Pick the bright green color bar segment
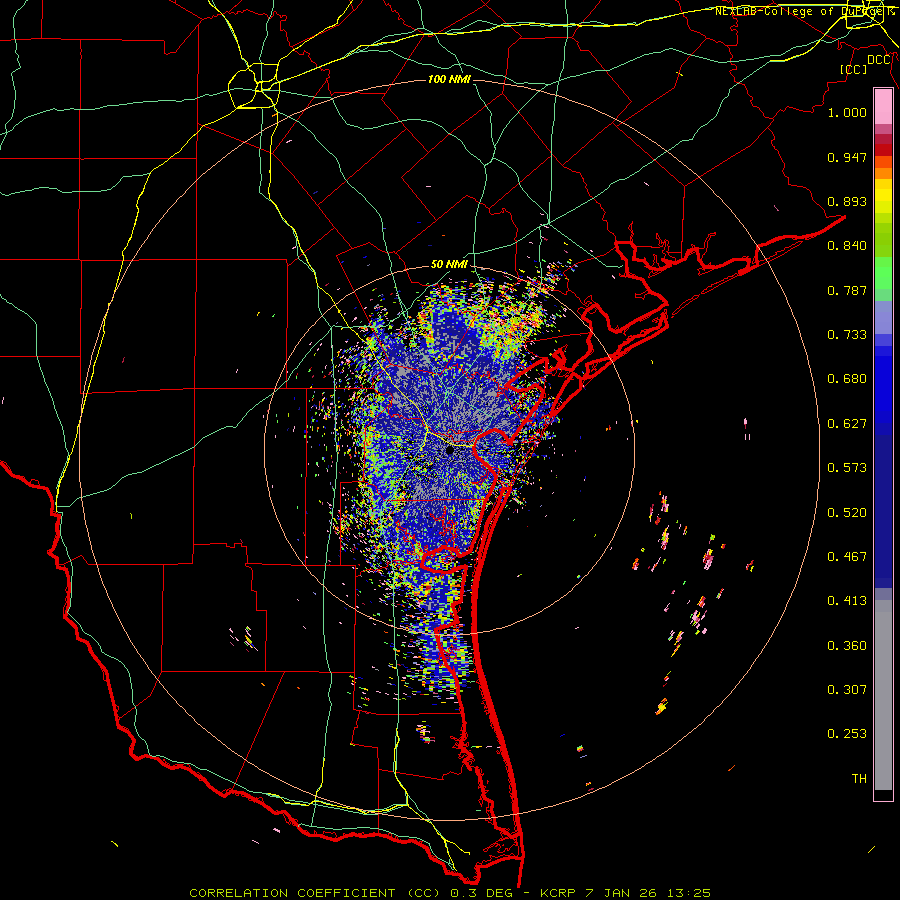The width and height of the screenshot is (900, 900). coord(883,273)
